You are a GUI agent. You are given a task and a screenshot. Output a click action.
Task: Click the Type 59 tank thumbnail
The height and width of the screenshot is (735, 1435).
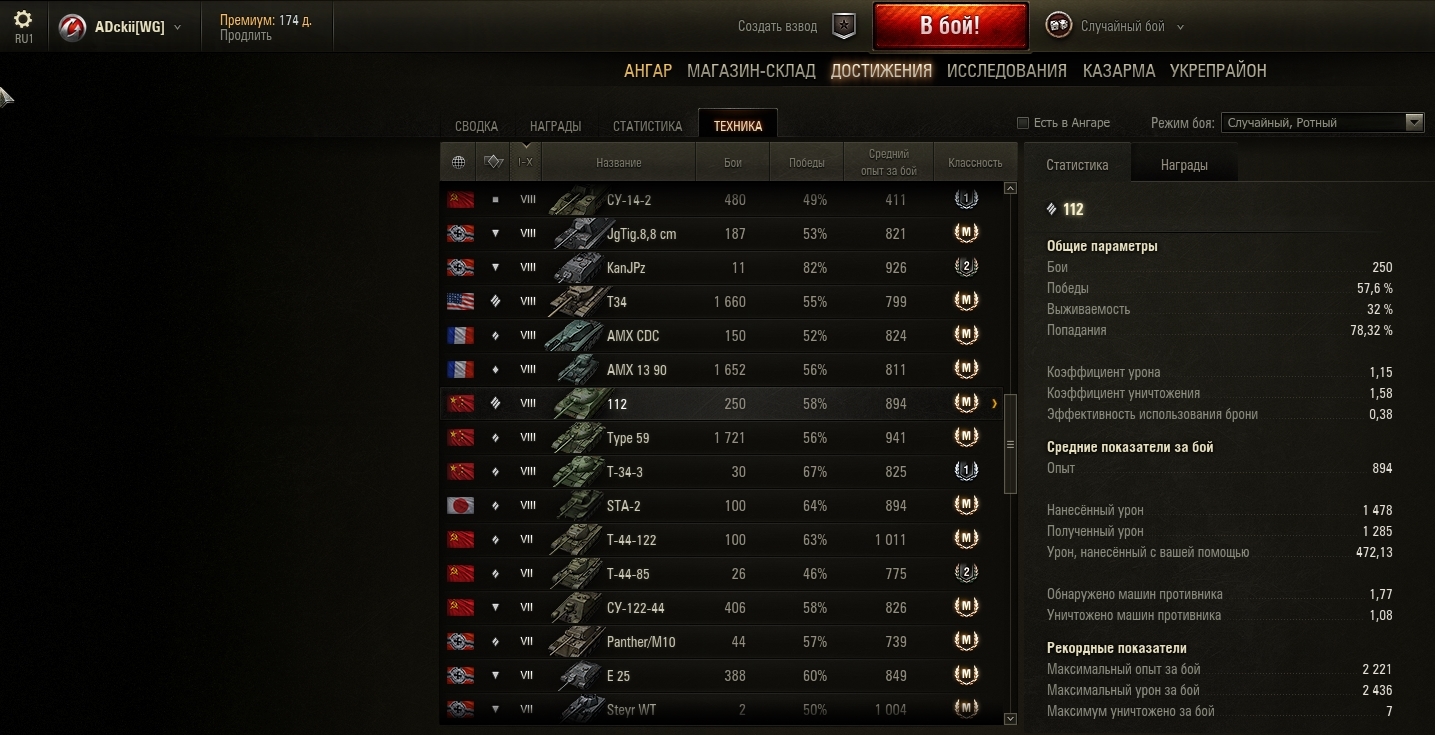coord(576,438)
